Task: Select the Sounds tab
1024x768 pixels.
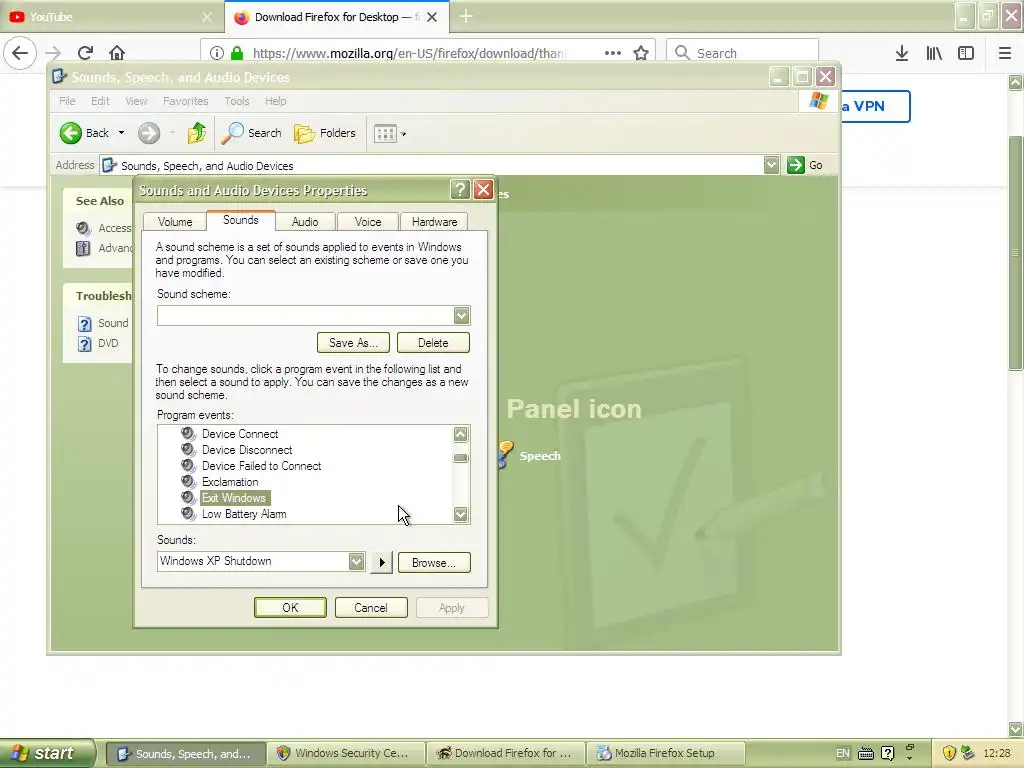Action: pyautogui.click(x=241, y=220)
